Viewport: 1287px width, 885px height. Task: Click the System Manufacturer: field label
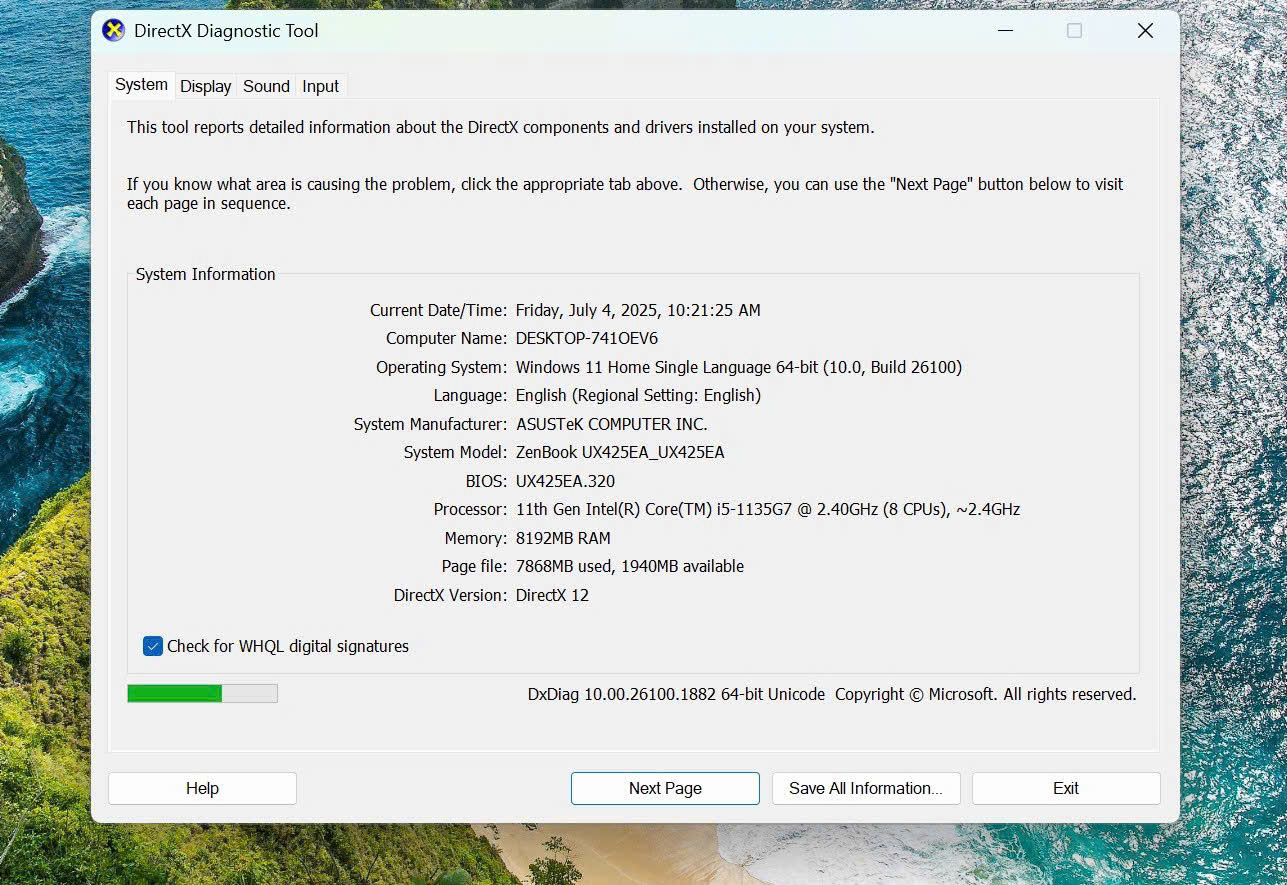430,424
